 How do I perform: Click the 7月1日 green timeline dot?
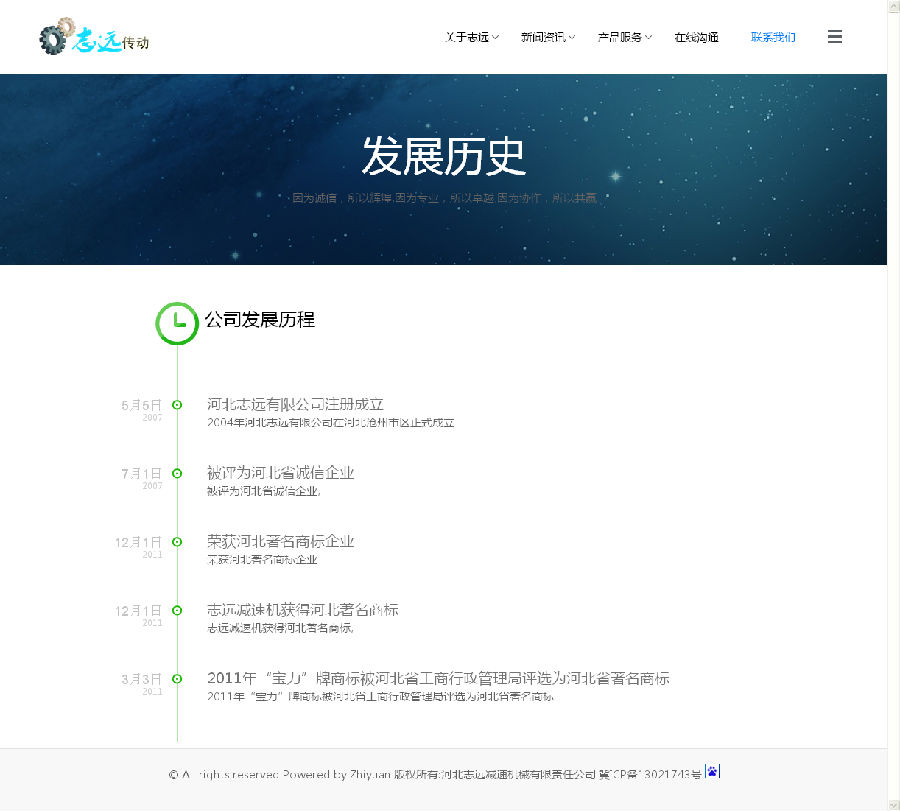click(x=177, y=473)
